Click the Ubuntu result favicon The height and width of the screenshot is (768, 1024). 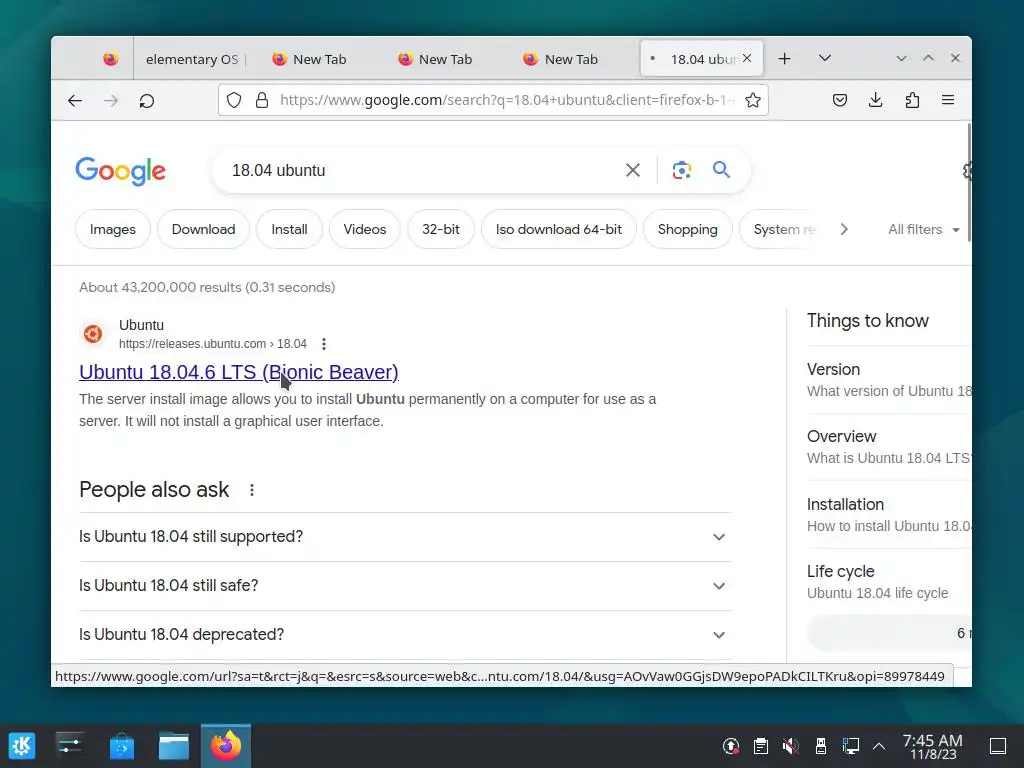[x=93, y=334]
